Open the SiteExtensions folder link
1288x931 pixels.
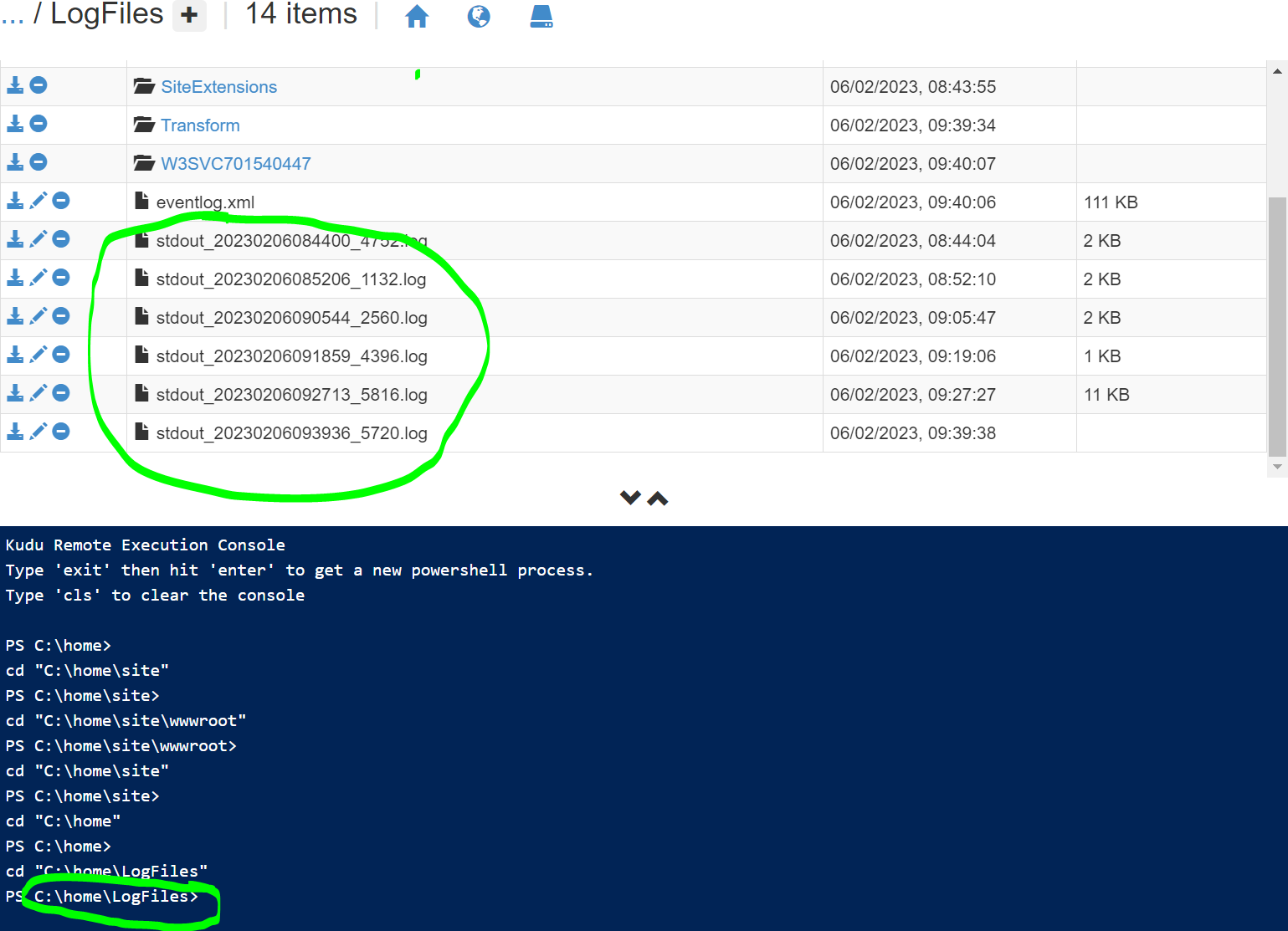pos(218,86)
